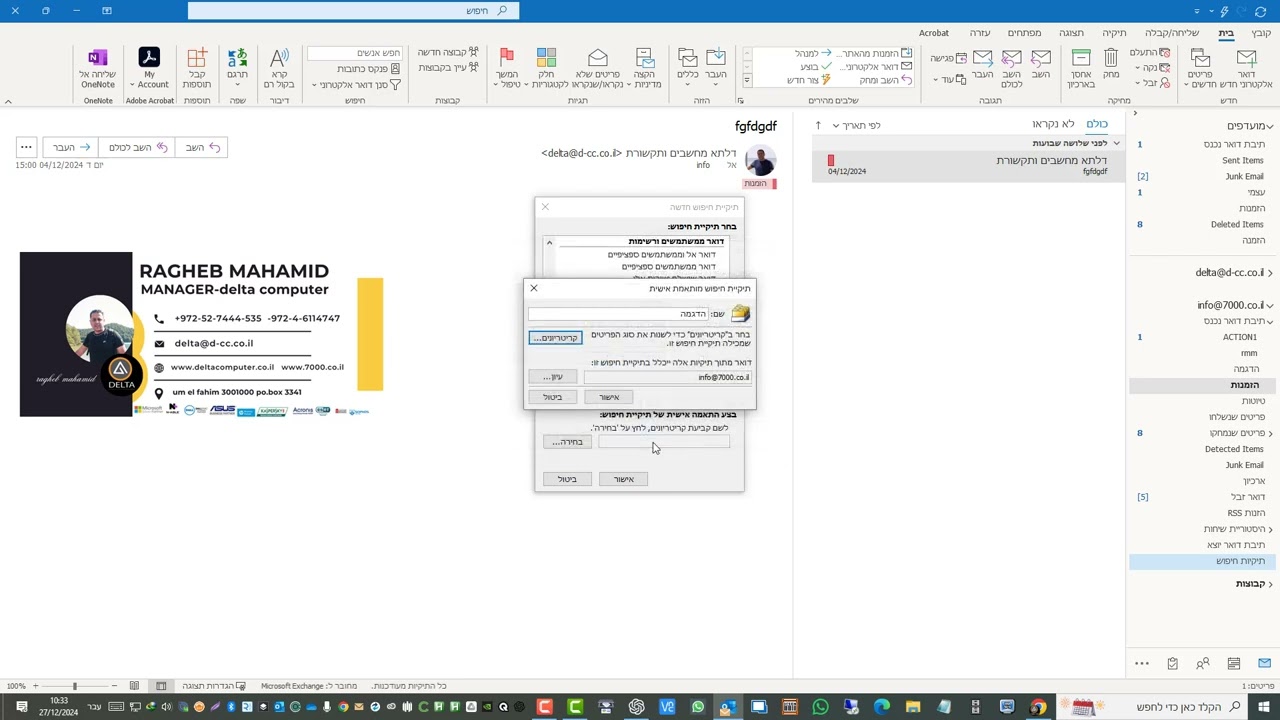Cancel the custom search folder dialog
The height and width of the screenshot is (720, 1280).
pyautogui.click(x=553, y=397)
